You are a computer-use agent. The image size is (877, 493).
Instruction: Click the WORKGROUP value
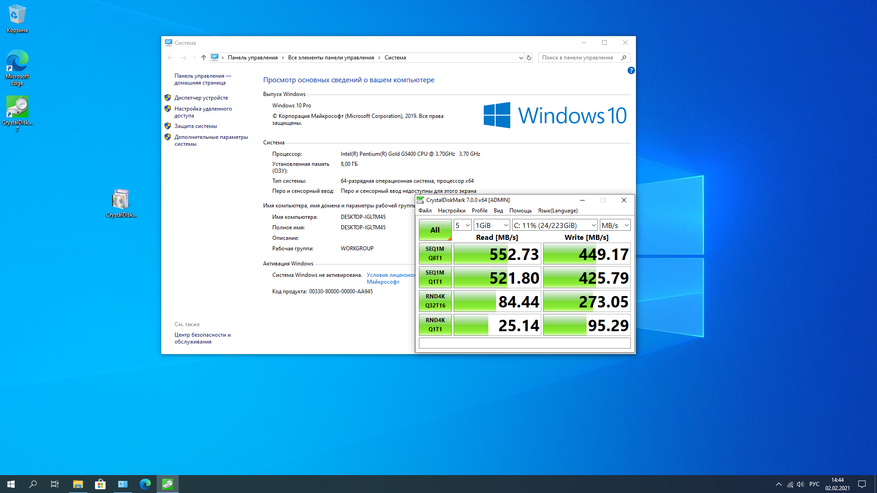[357, 248]
